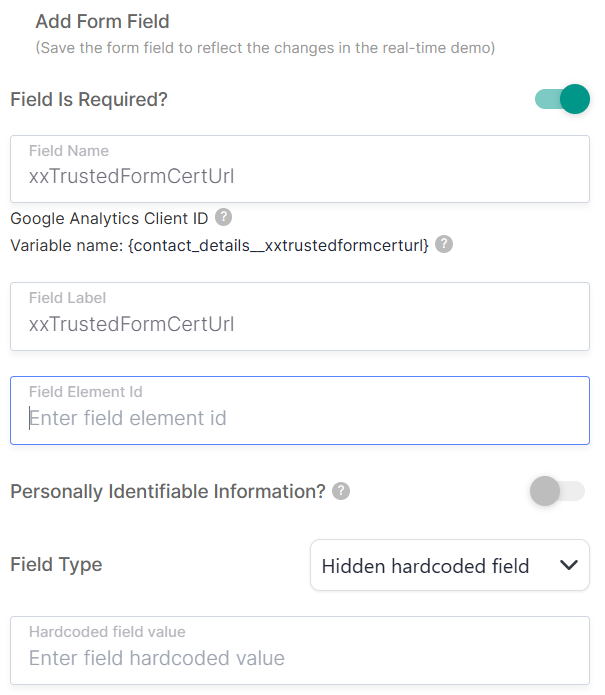Select the Hardcoded field value input
Screen dimensions: 605x695
coord(300,658)
